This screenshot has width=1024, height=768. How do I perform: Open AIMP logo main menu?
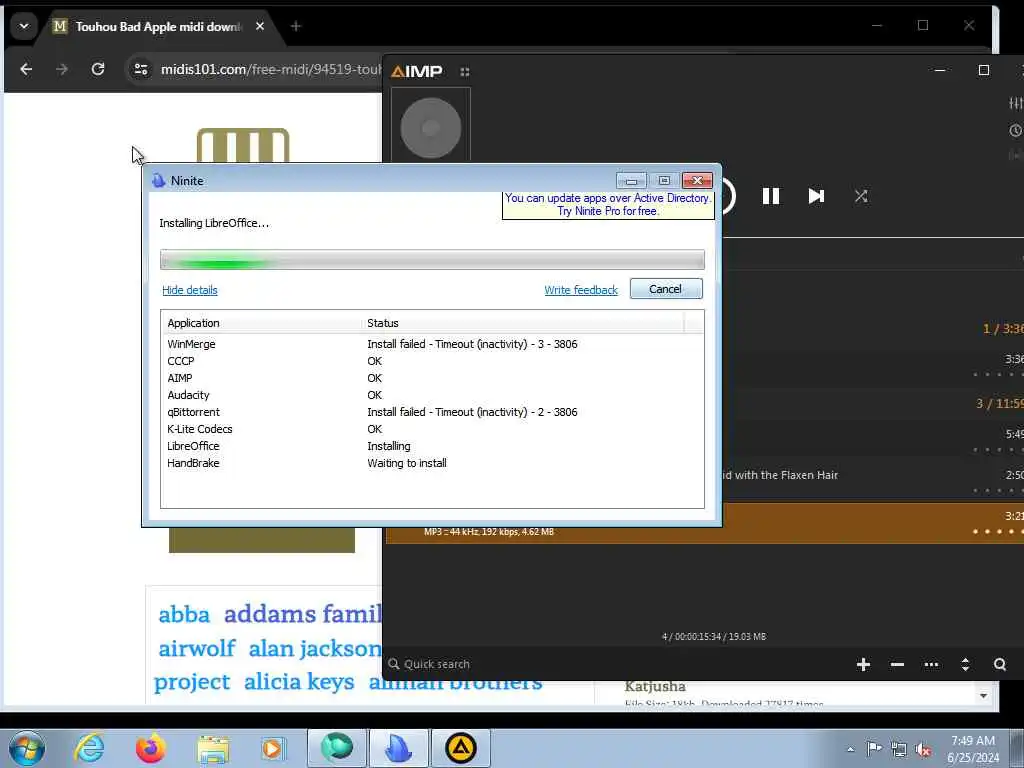pyautogui.click(x=417, y=71)
